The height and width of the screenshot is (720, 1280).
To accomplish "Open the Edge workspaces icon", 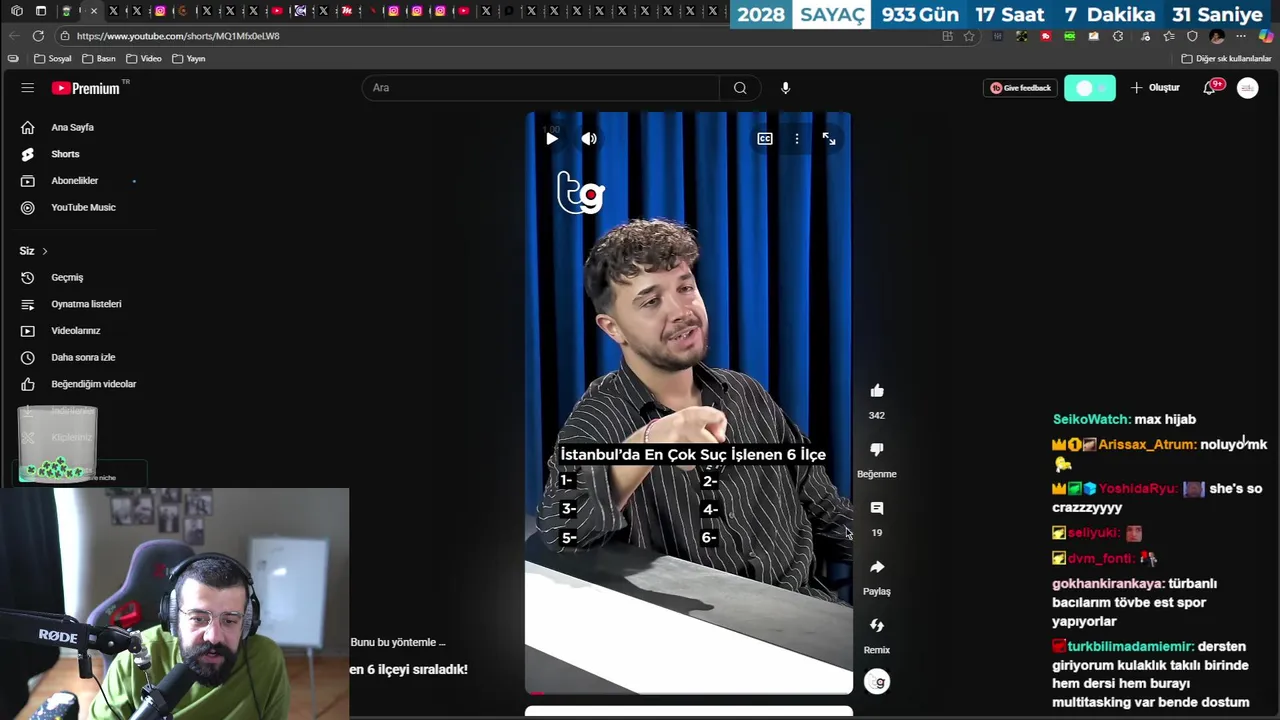I will [17, 11].
